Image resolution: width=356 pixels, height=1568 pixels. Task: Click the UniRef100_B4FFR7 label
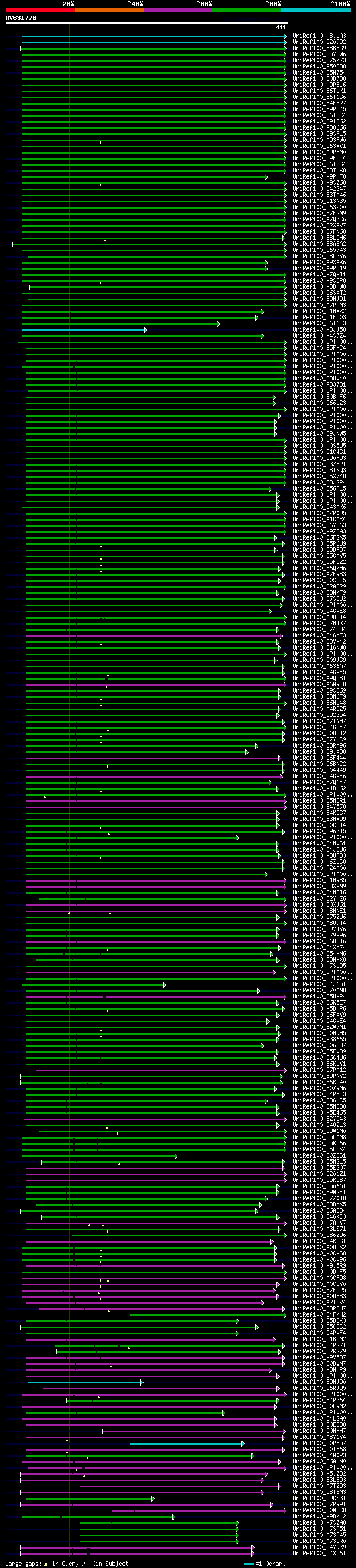point(319,103)
